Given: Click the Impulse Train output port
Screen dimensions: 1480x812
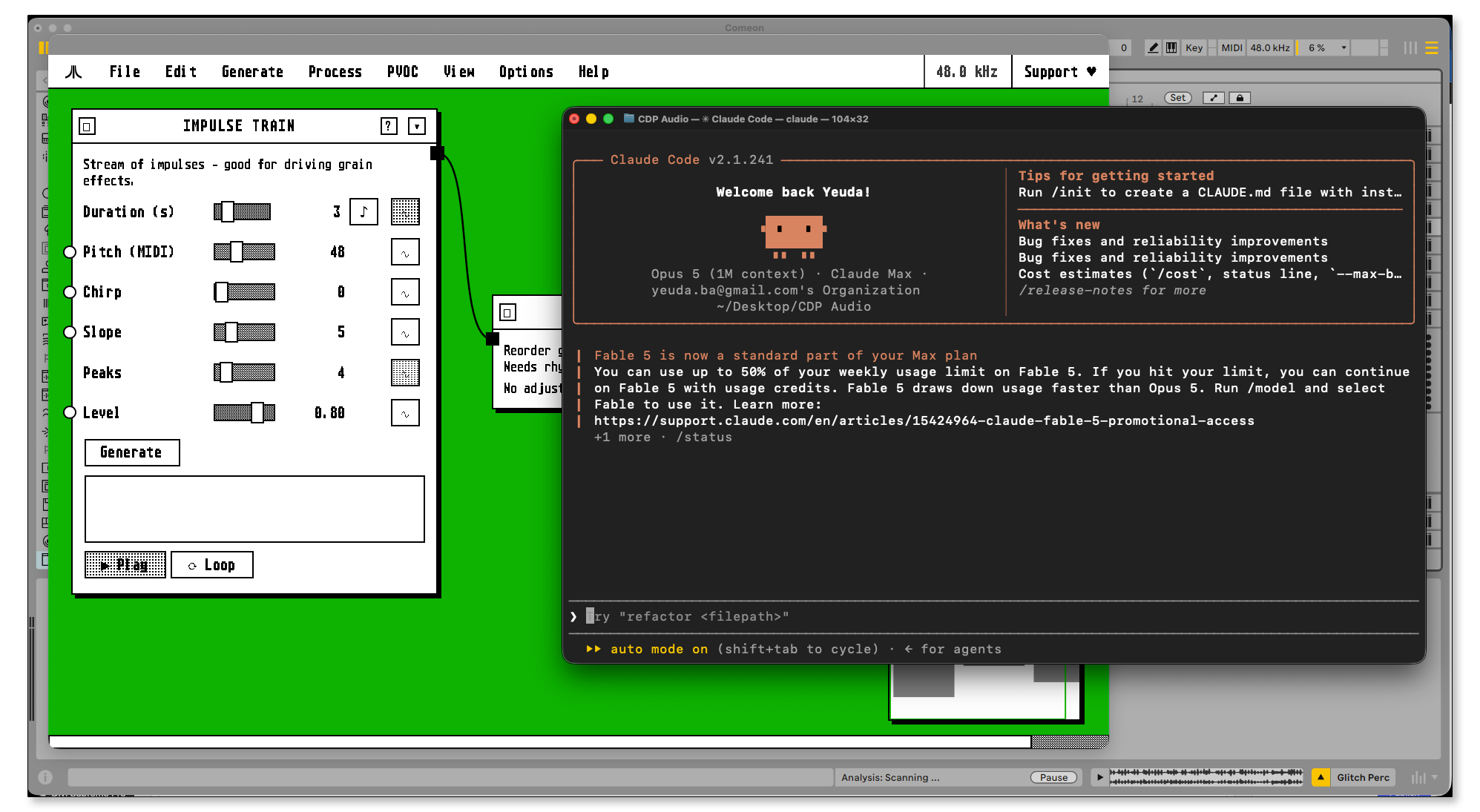Looking at the screenshot, I should tap(437, 153).
